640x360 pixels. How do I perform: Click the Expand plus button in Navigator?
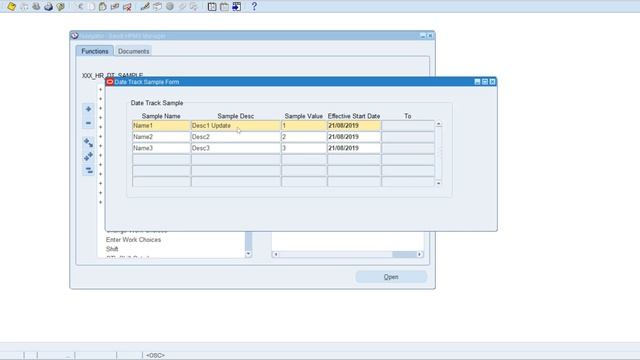tap(88, 109)
